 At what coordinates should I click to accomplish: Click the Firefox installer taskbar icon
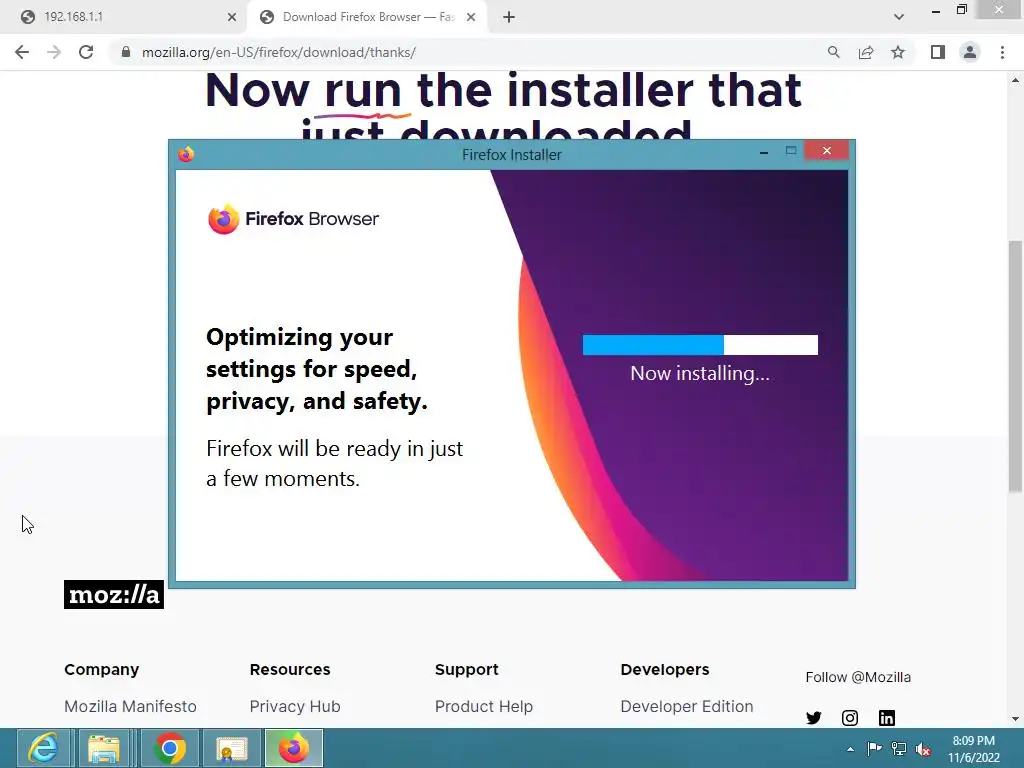tap(294, 748)
